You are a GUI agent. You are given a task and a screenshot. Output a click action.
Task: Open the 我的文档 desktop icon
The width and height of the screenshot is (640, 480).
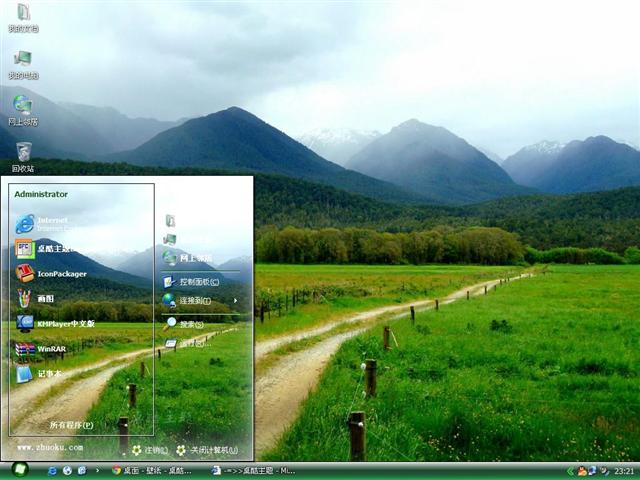(x=23, y=18)
